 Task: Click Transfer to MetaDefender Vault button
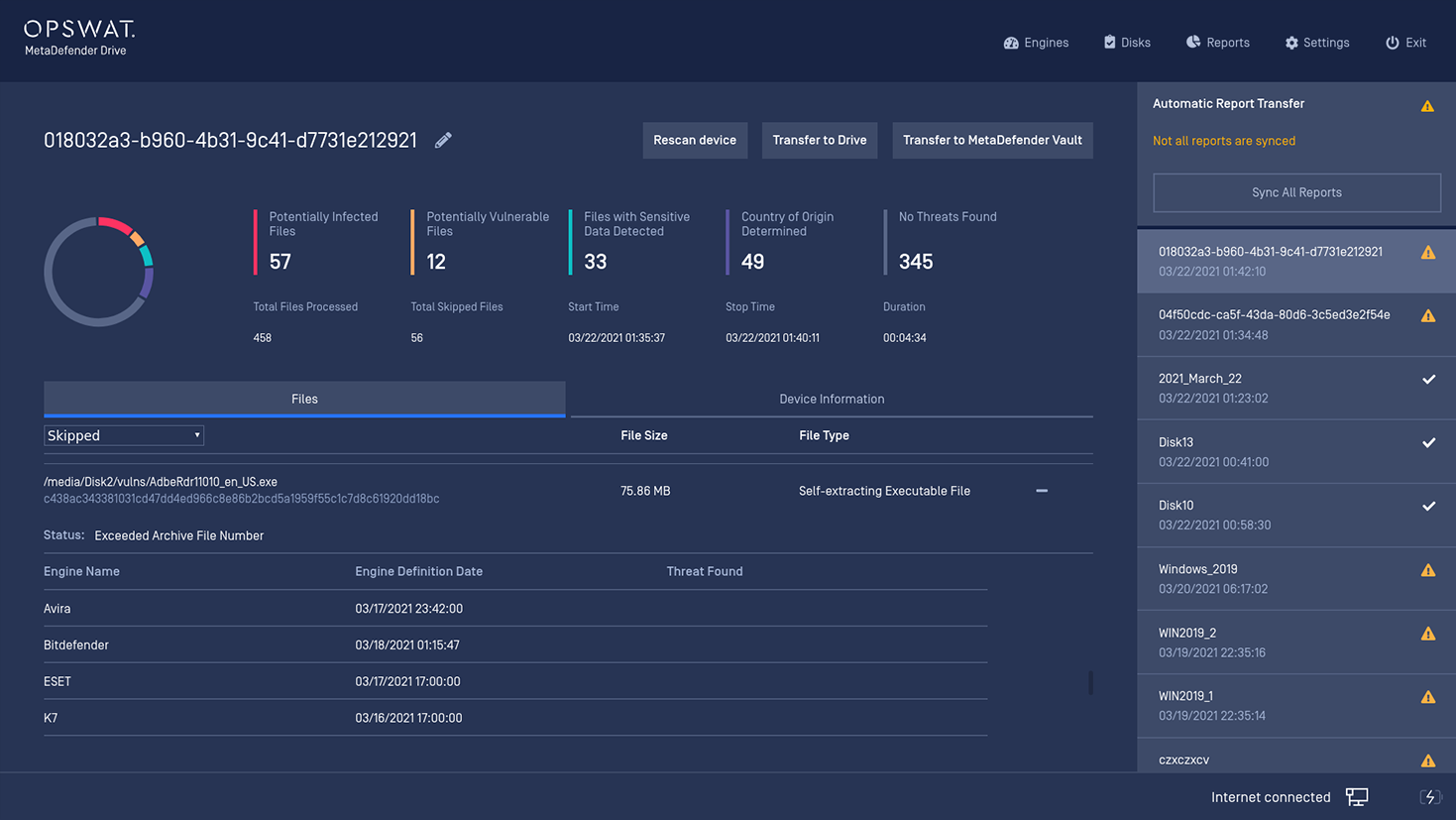coord(992,141)
